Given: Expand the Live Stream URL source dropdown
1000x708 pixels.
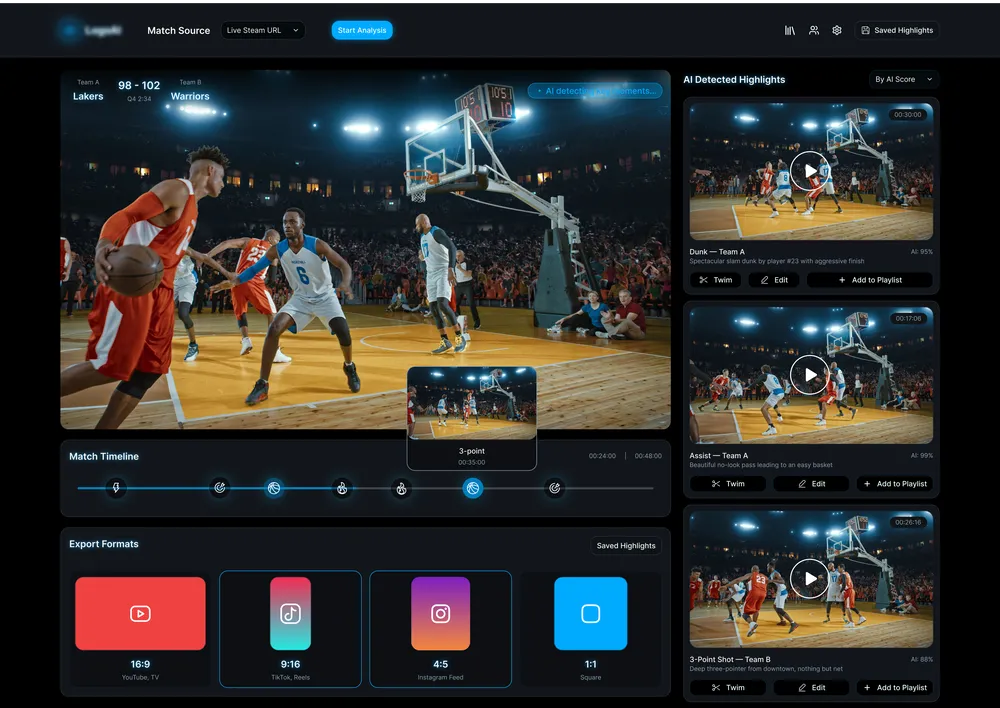Looking at the screenshot, I should point(263,30).
